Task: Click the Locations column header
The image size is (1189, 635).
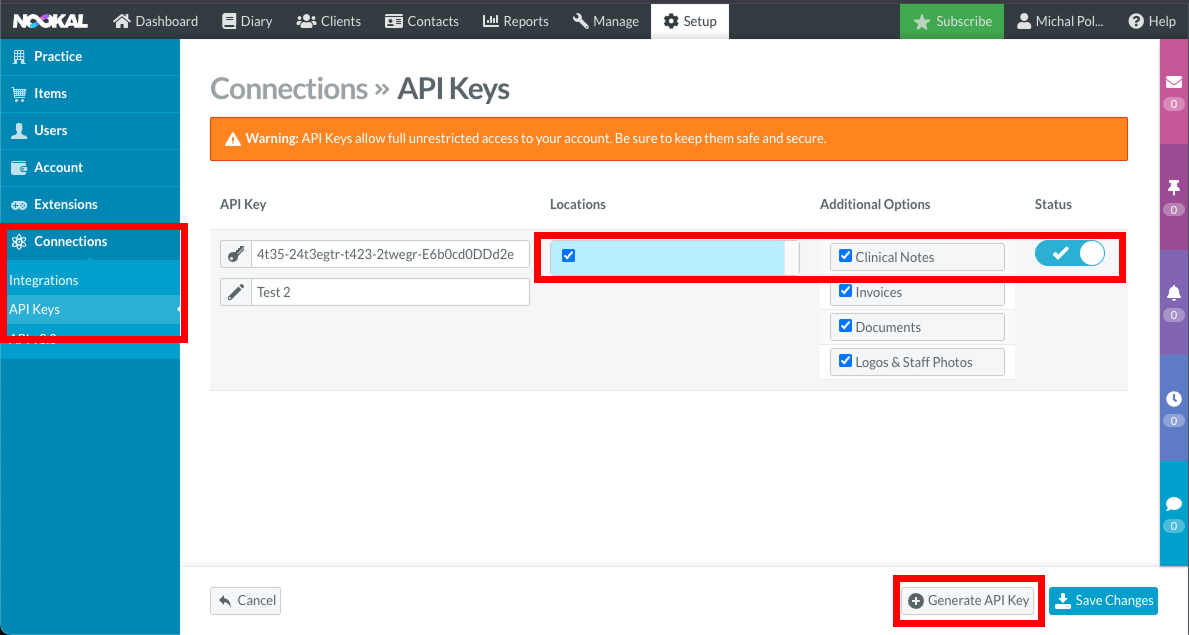Action: tap(578, 204)
